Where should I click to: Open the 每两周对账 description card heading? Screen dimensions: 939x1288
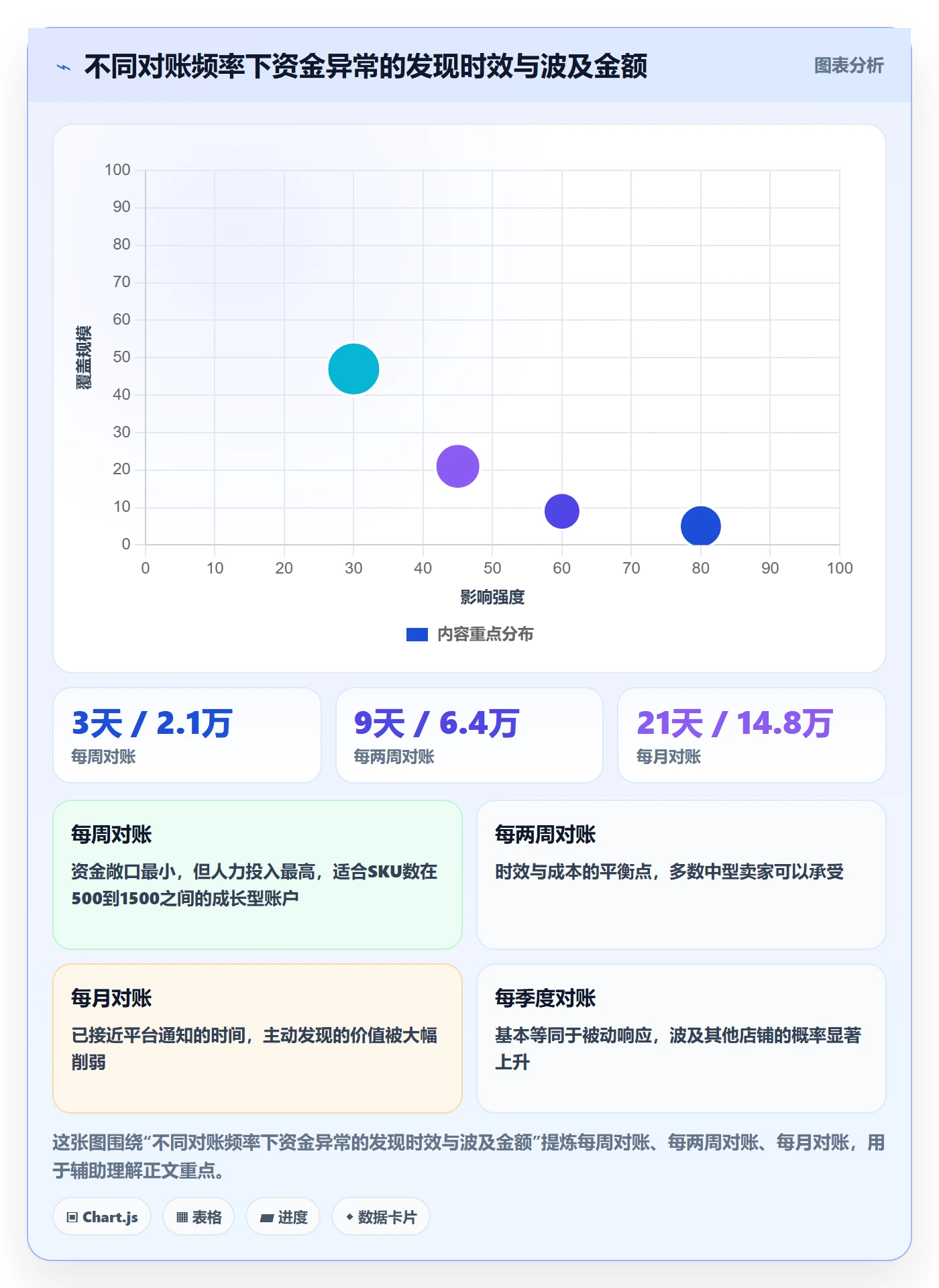pyautogui.click(x=545, y=835)
